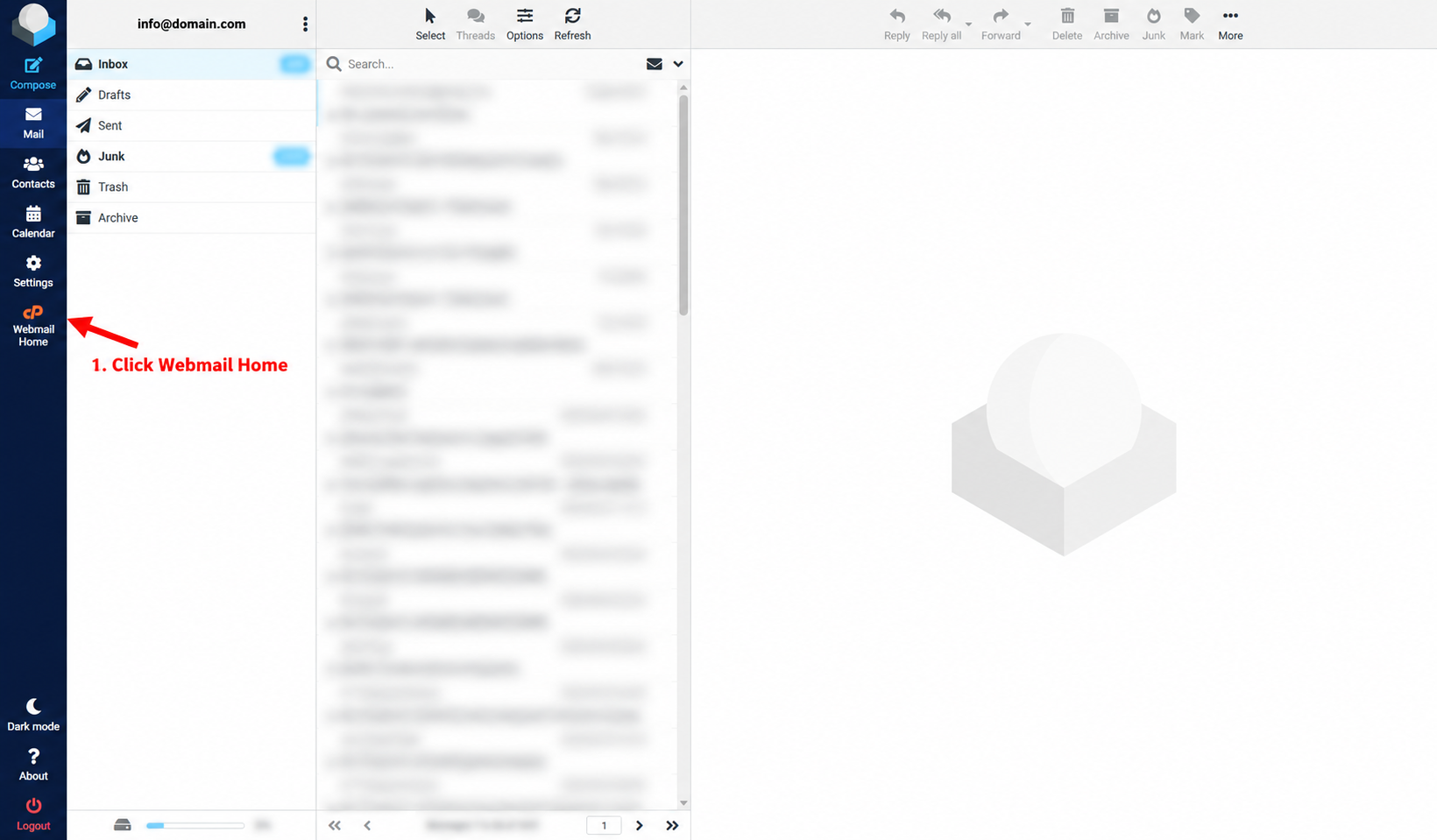
Task: Open the More actions menu
Action: pos(1230,25)
